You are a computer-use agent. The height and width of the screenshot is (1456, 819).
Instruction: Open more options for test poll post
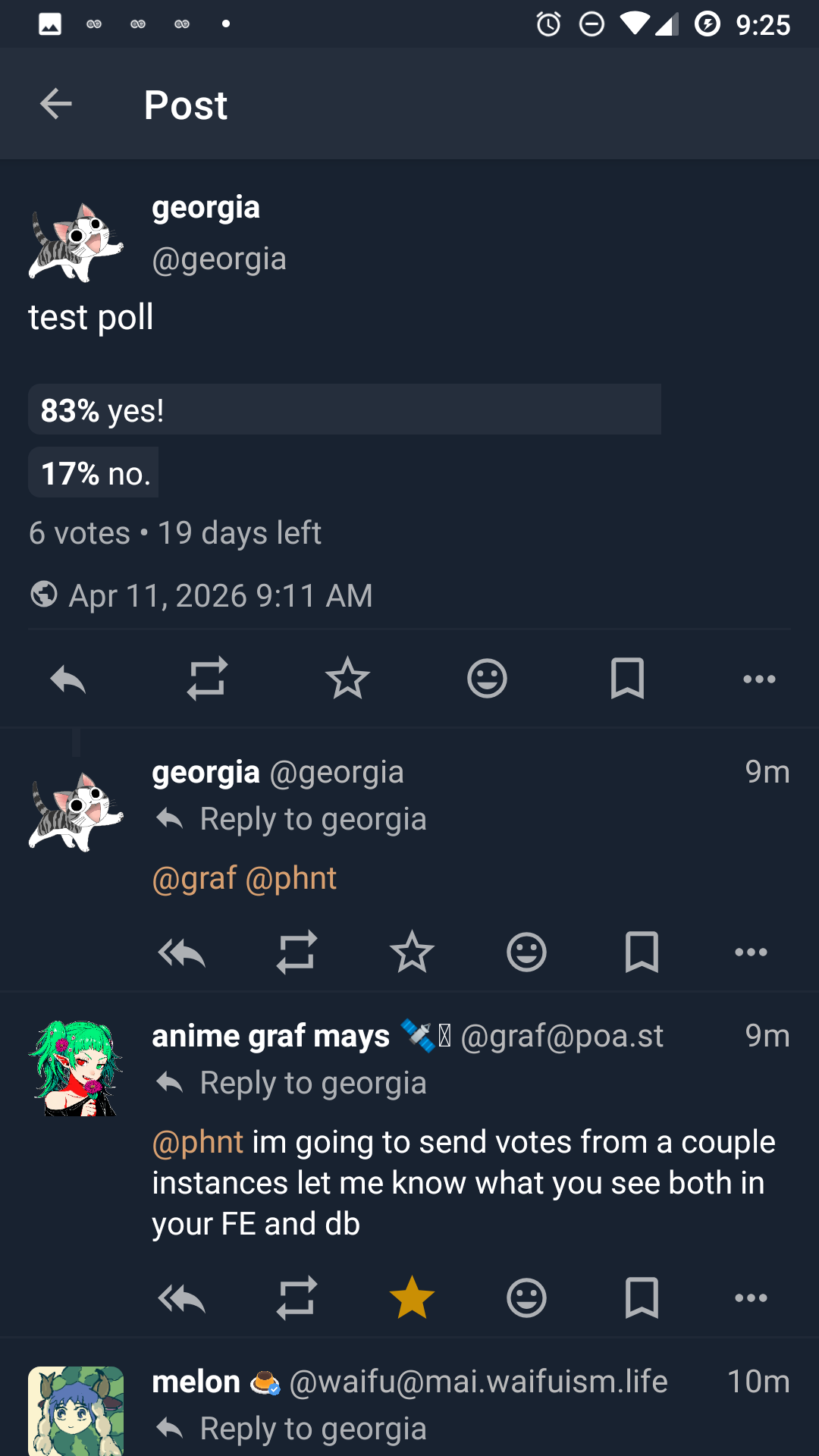point(759,679)
